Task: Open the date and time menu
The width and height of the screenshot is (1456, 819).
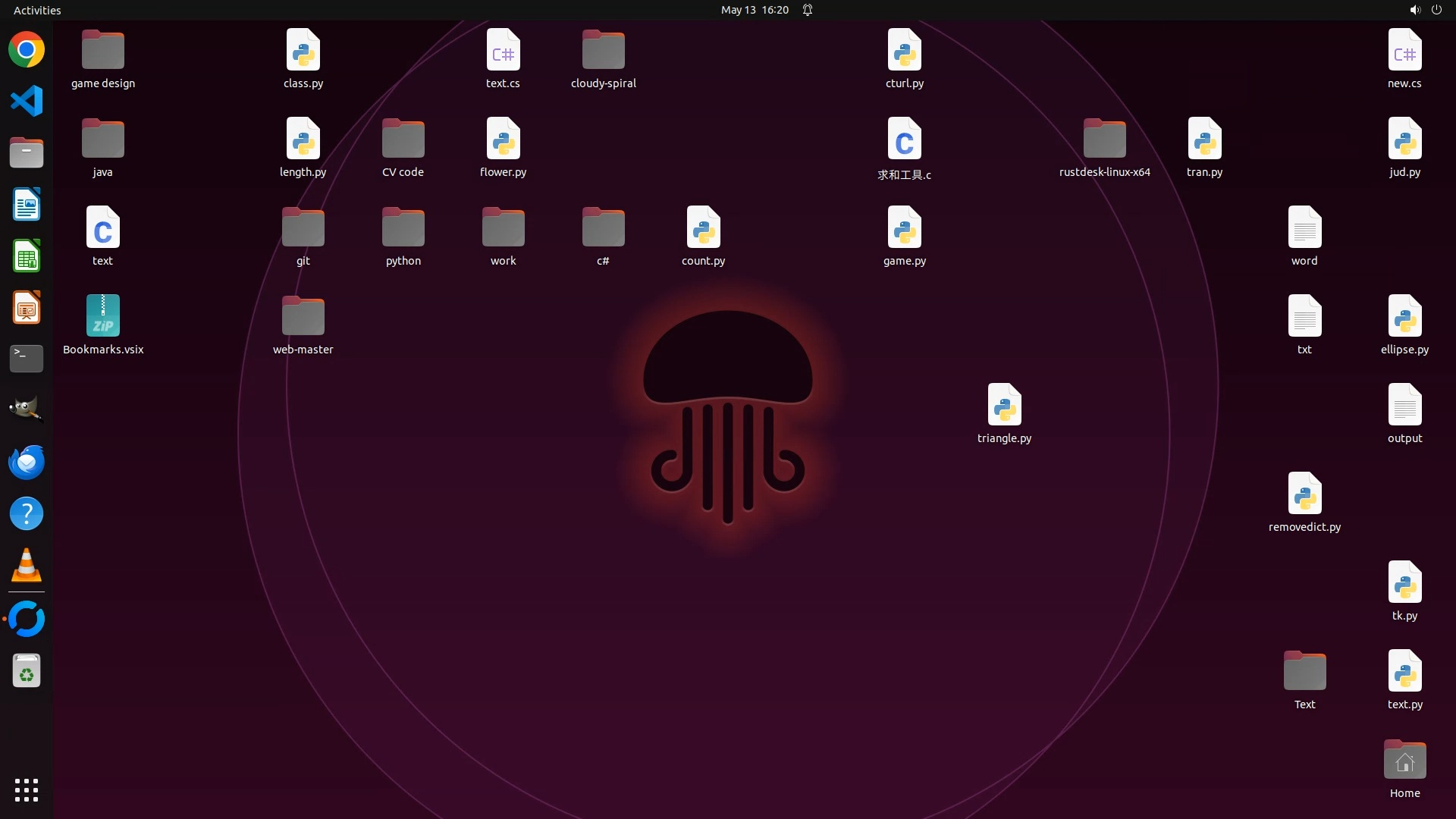Action: coord(754,10)
